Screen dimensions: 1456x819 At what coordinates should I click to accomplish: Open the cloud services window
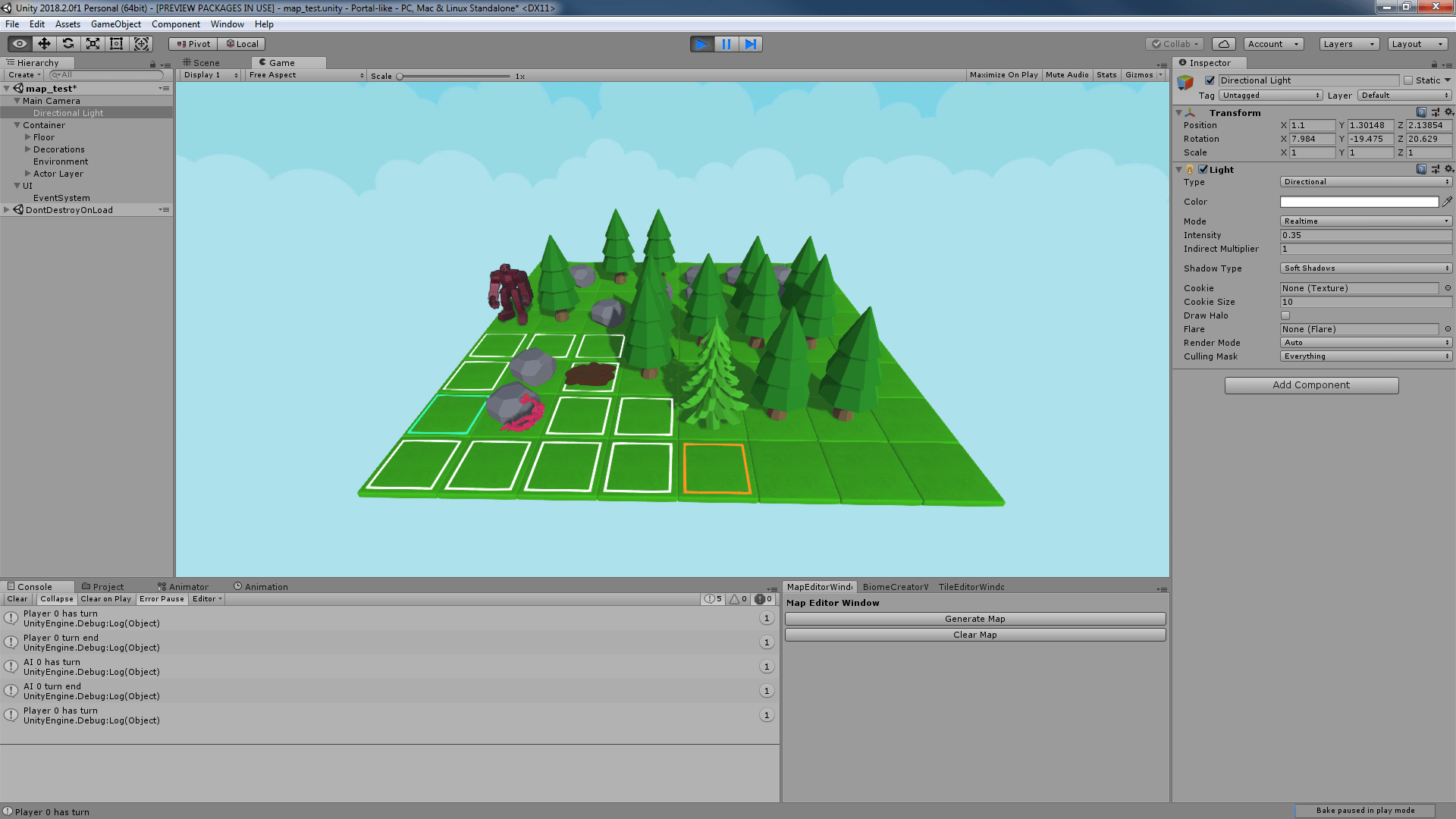point(1222,43)
